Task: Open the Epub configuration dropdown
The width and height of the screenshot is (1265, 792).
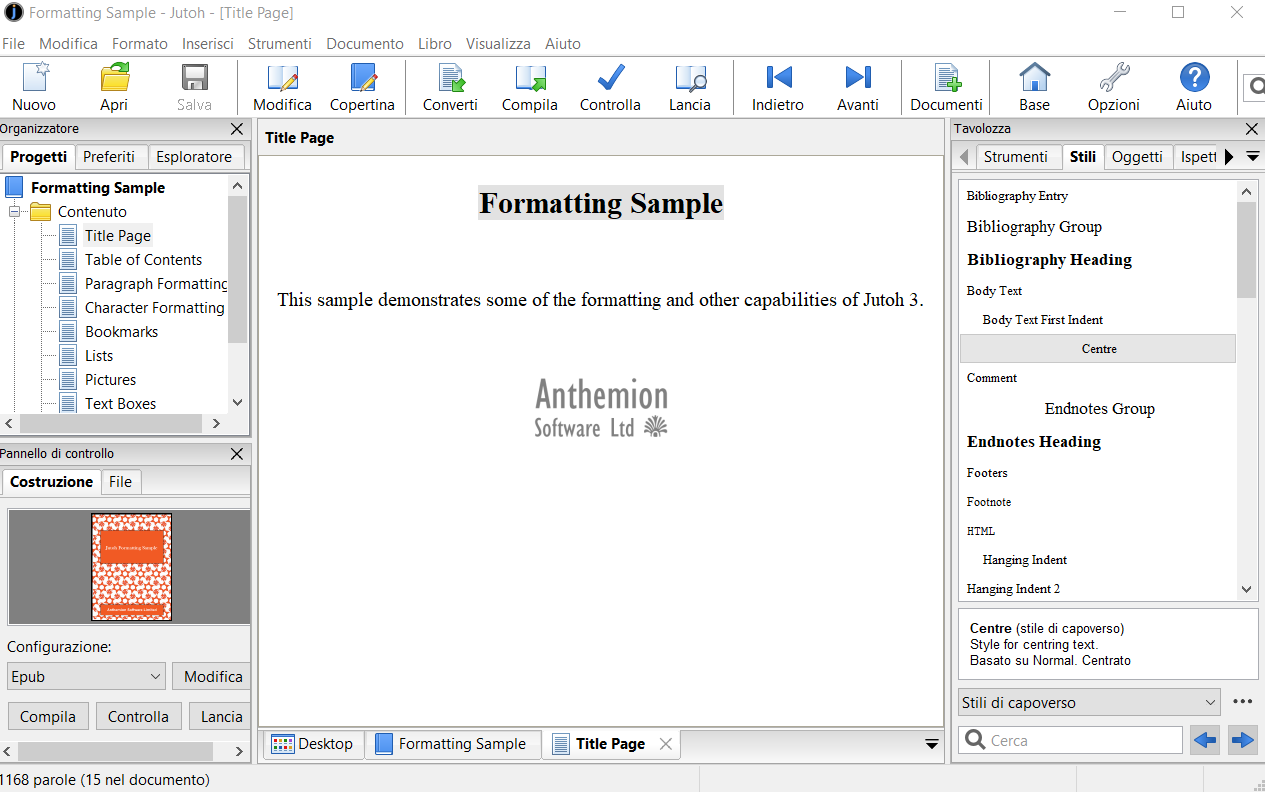Action: coord(86,677)
